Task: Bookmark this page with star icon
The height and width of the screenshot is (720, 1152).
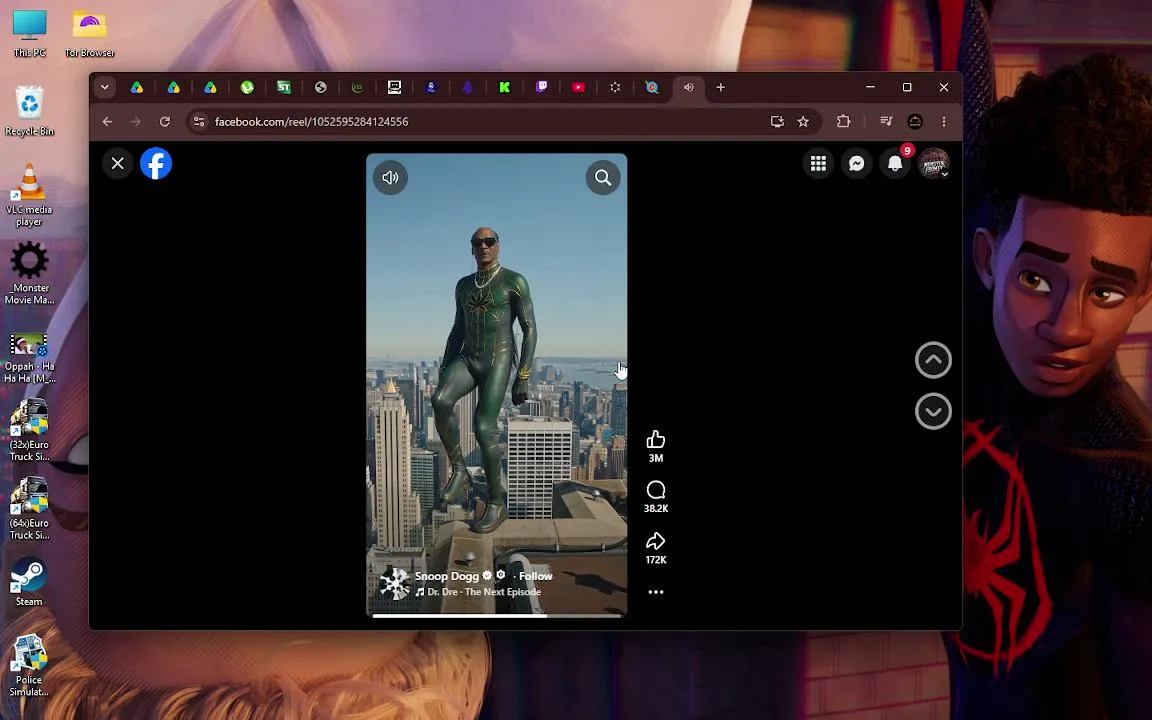Action: [803, 121]
